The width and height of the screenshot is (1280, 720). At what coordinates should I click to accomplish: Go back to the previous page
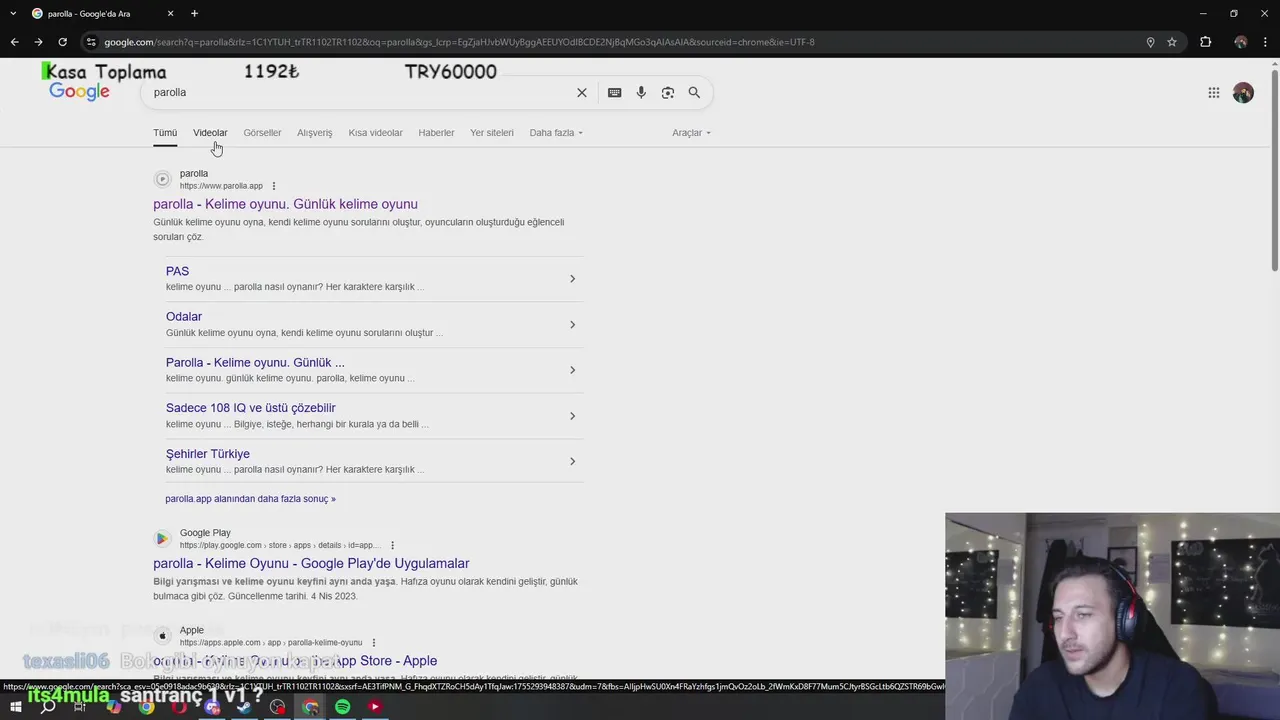[x=14, y=42]
